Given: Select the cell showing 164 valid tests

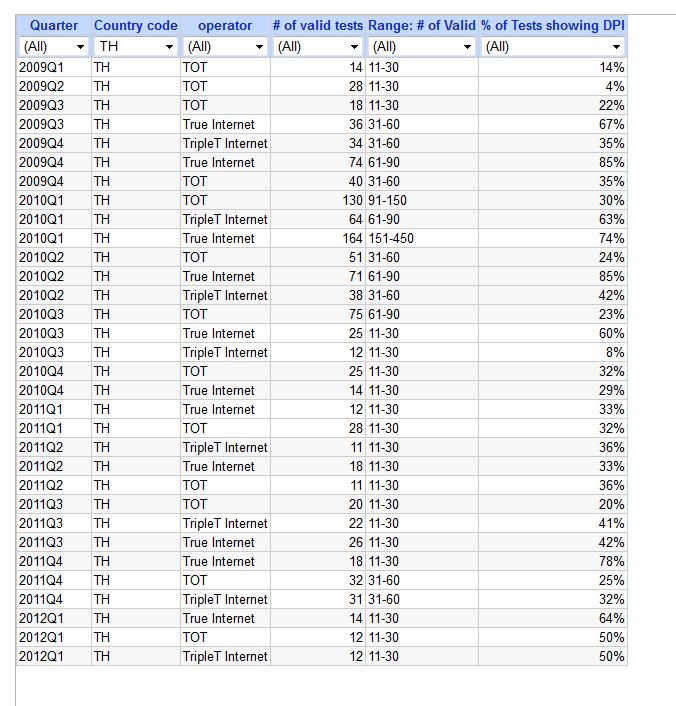Looking at the screenshot, I should [x=318, y=239].
